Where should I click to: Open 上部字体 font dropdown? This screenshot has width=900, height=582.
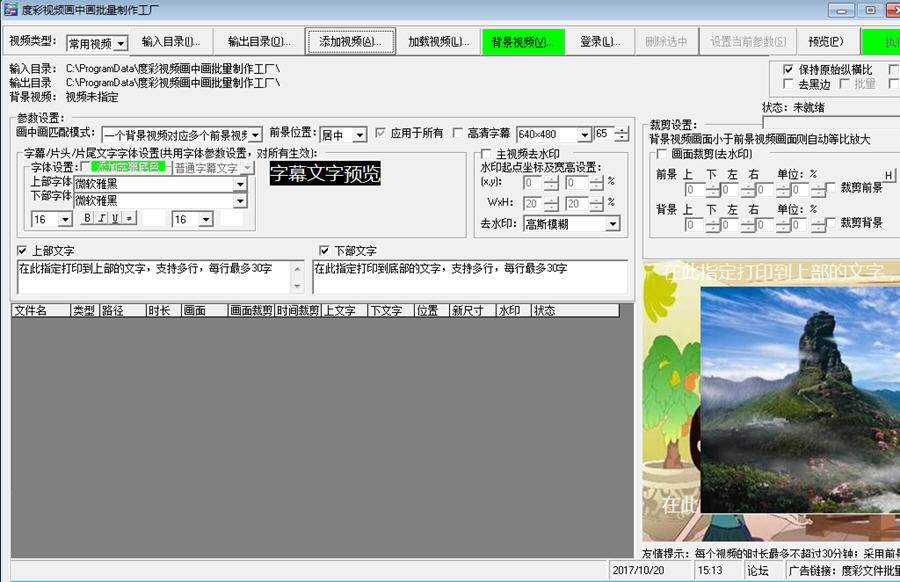pyautogui.click(x=161, y=184)
